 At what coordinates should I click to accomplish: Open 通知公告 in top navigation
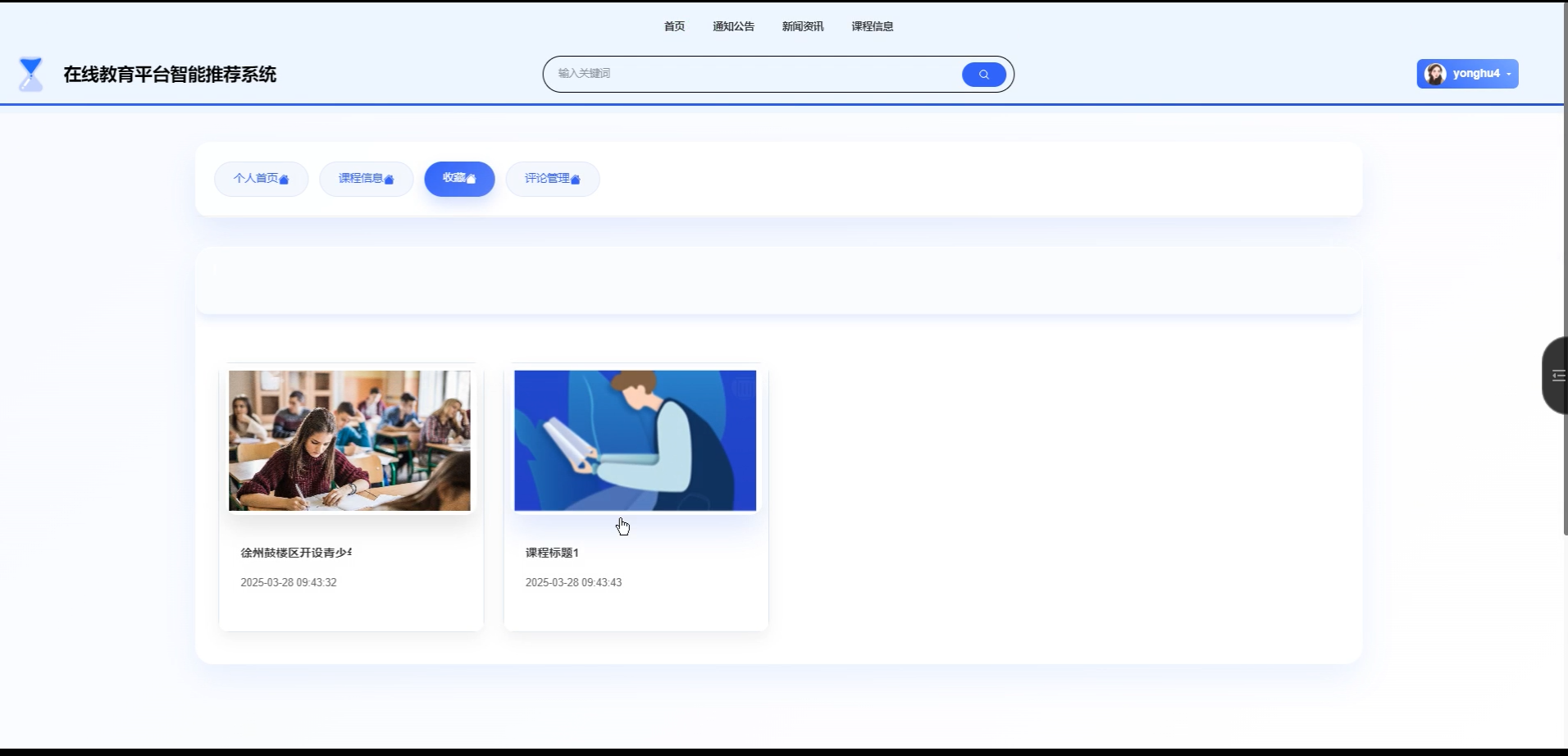point(733,26)
